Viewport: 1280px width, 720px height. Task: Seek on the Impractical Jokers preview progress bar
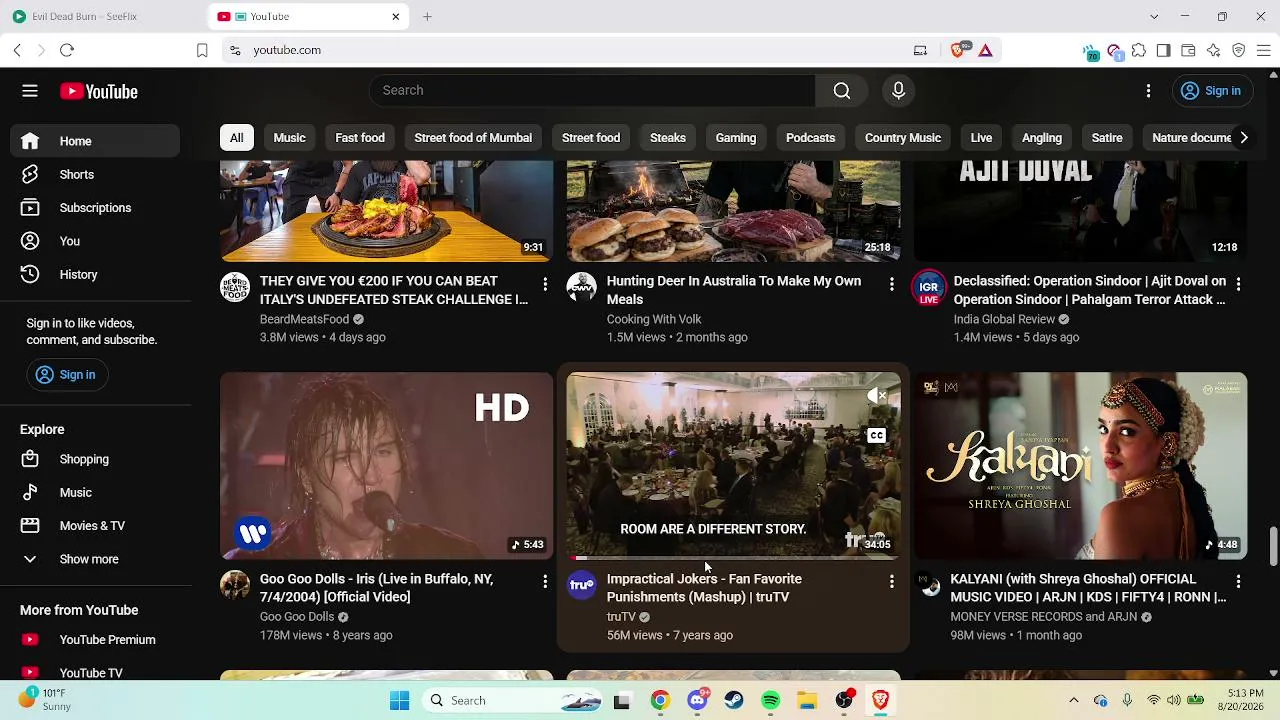coord(733,557)
